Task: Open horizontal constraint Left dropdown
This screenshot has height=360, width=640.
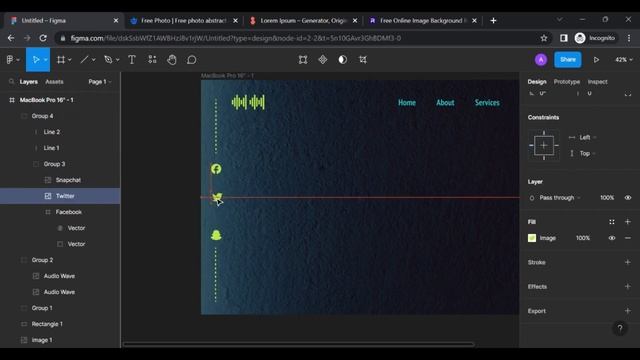Action: tap(587, 137)
